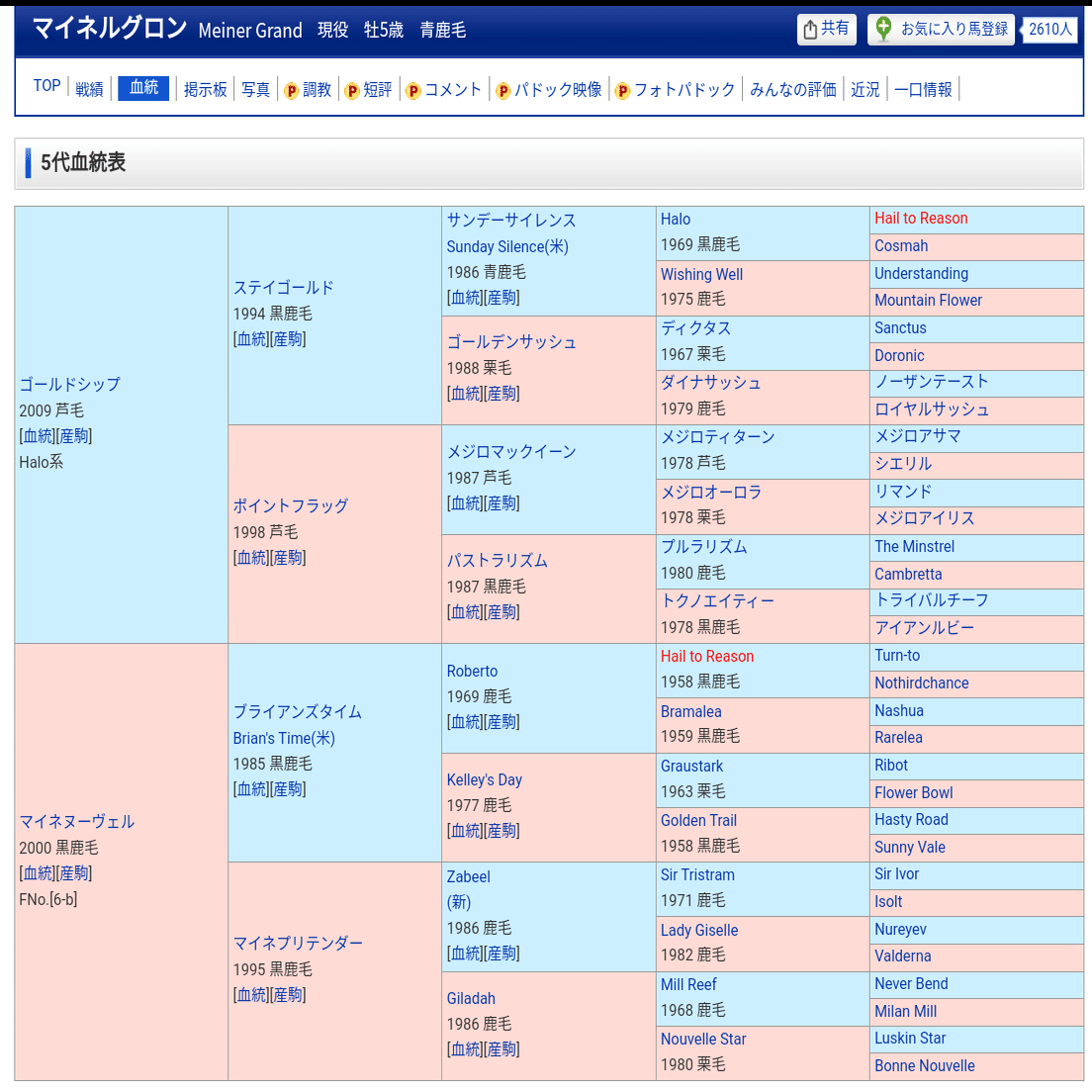Click the premium P icon beside コメント
The width and height of the screenshot is (1092, 1092).
coord(413,91)
